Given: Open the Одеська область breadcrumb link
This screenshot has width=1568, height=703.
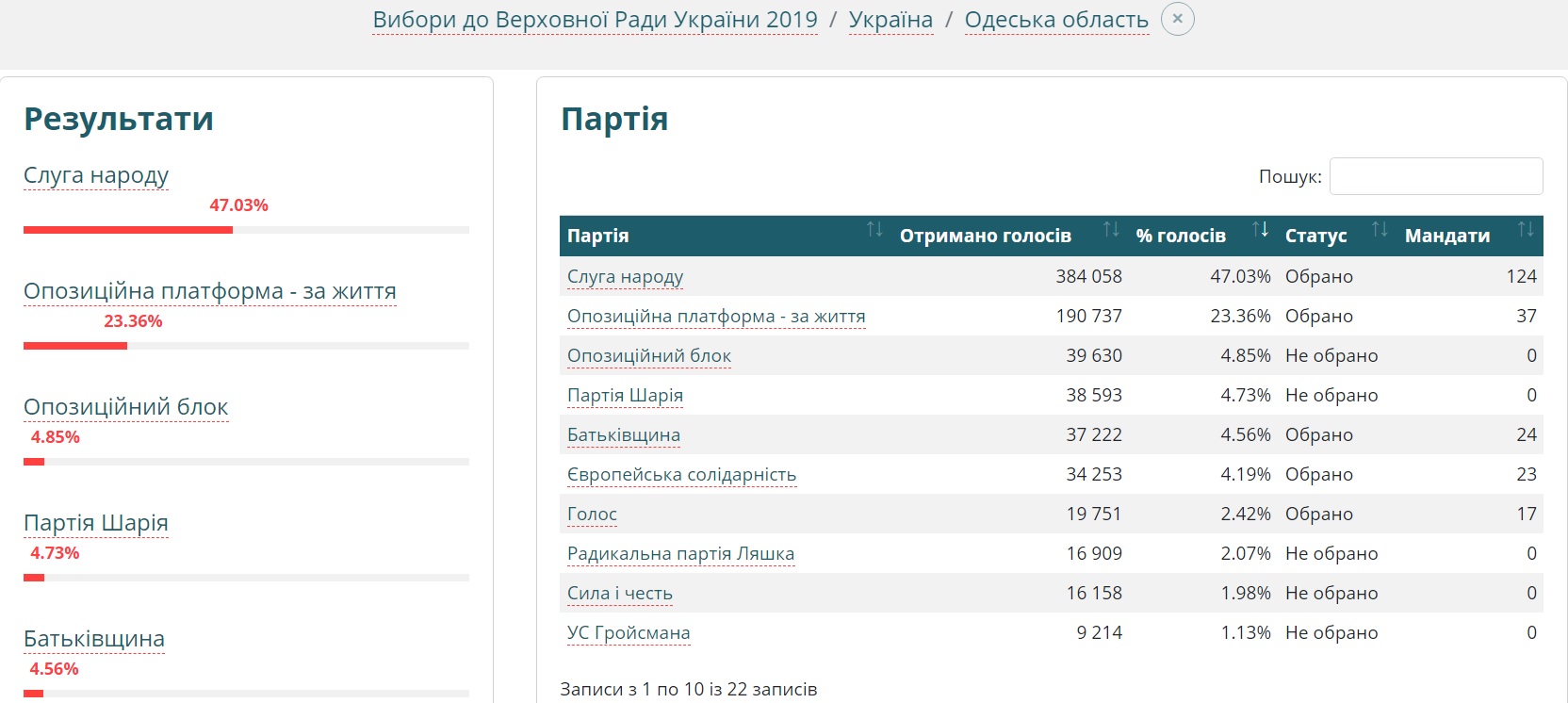Looking at the screenshot, I should click(1056, 20).
